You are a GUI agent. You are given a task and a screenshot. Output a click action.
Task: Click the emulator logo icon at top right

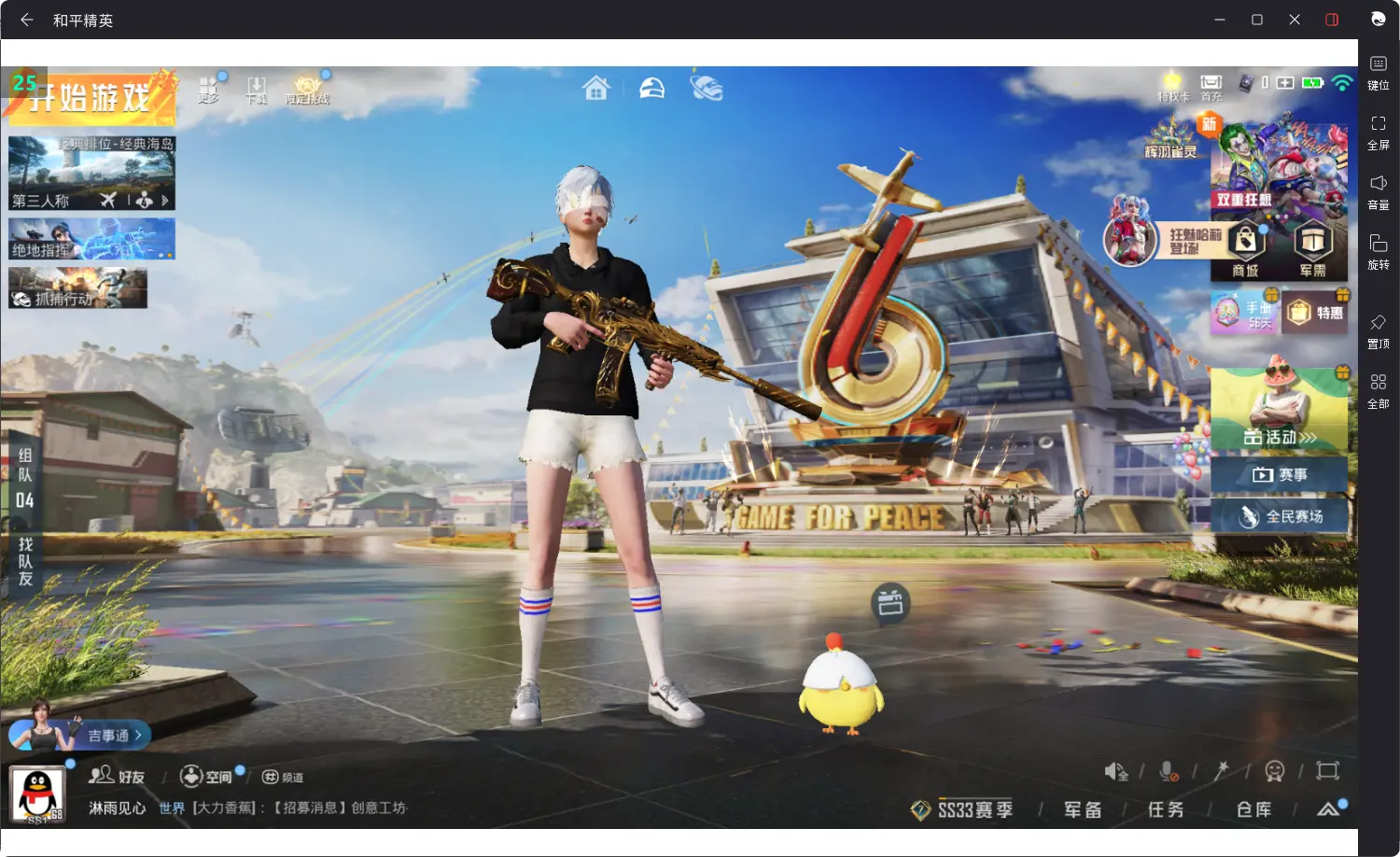(x=1378, y=19)
